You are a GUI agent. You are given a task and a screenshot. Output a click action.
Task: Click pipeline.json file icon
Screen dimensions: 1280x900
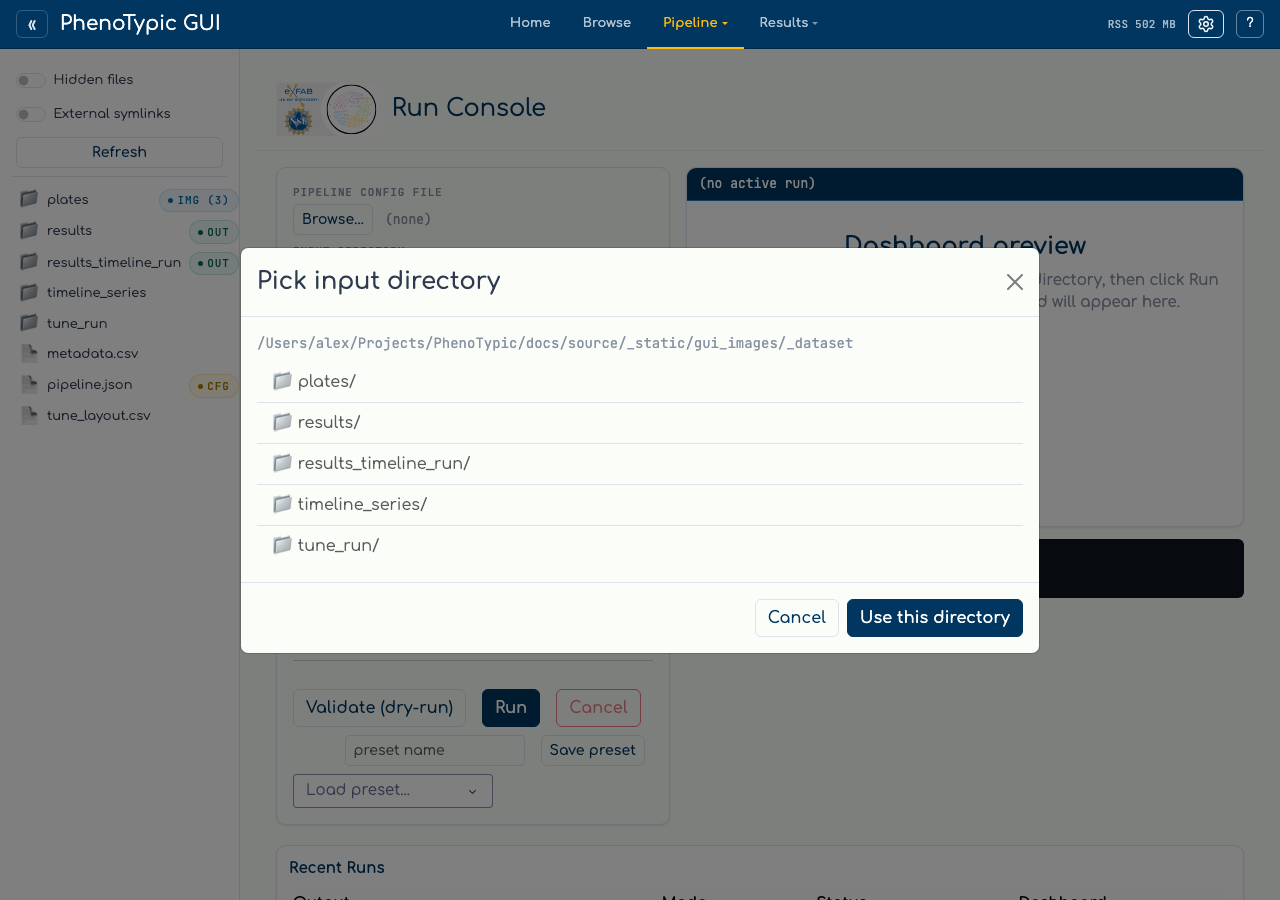tap(29, 384)
